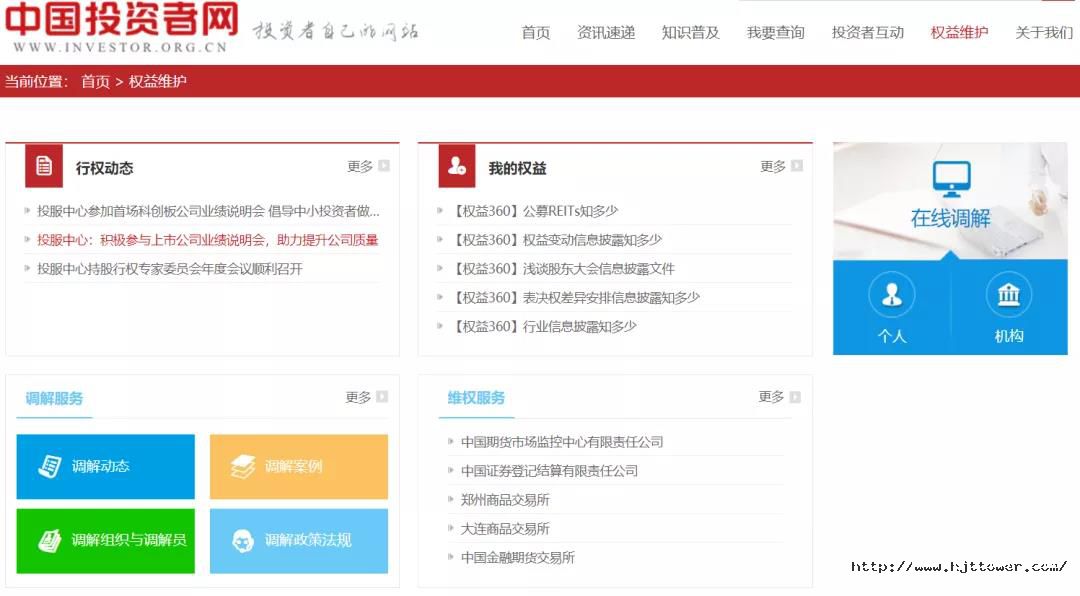
Task: Expand 更多 in the 行权动态 panel
Action: tap(367, 167)
